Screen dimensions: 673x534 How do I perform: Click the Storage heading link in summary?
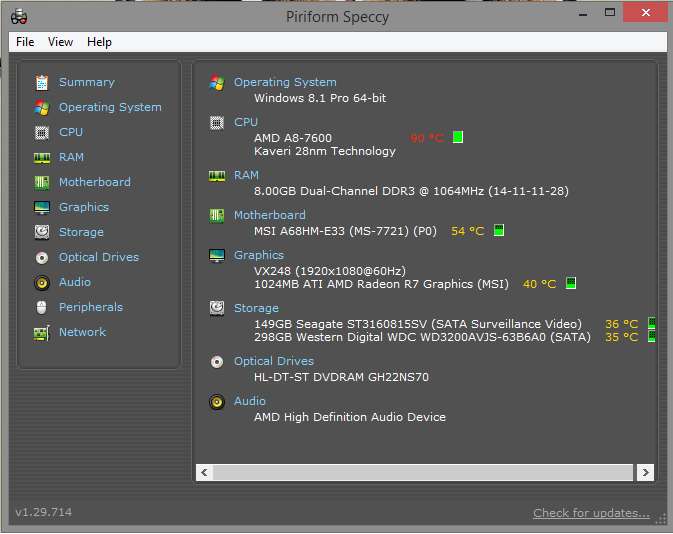click(256, 309)
